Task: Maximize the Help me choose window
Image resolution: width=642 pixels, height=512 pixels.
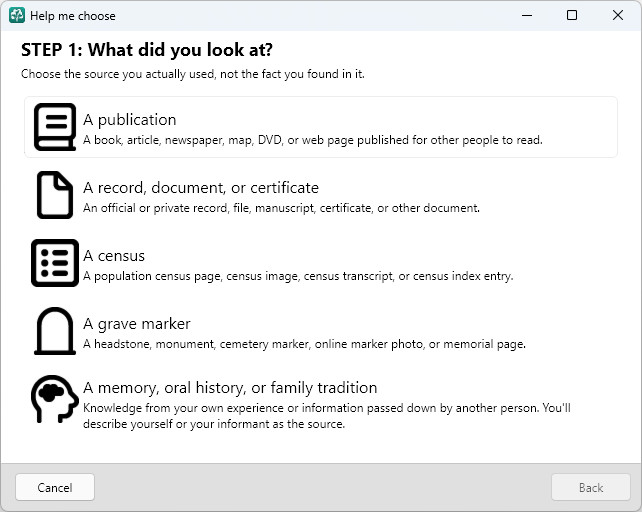Action: 572,16
